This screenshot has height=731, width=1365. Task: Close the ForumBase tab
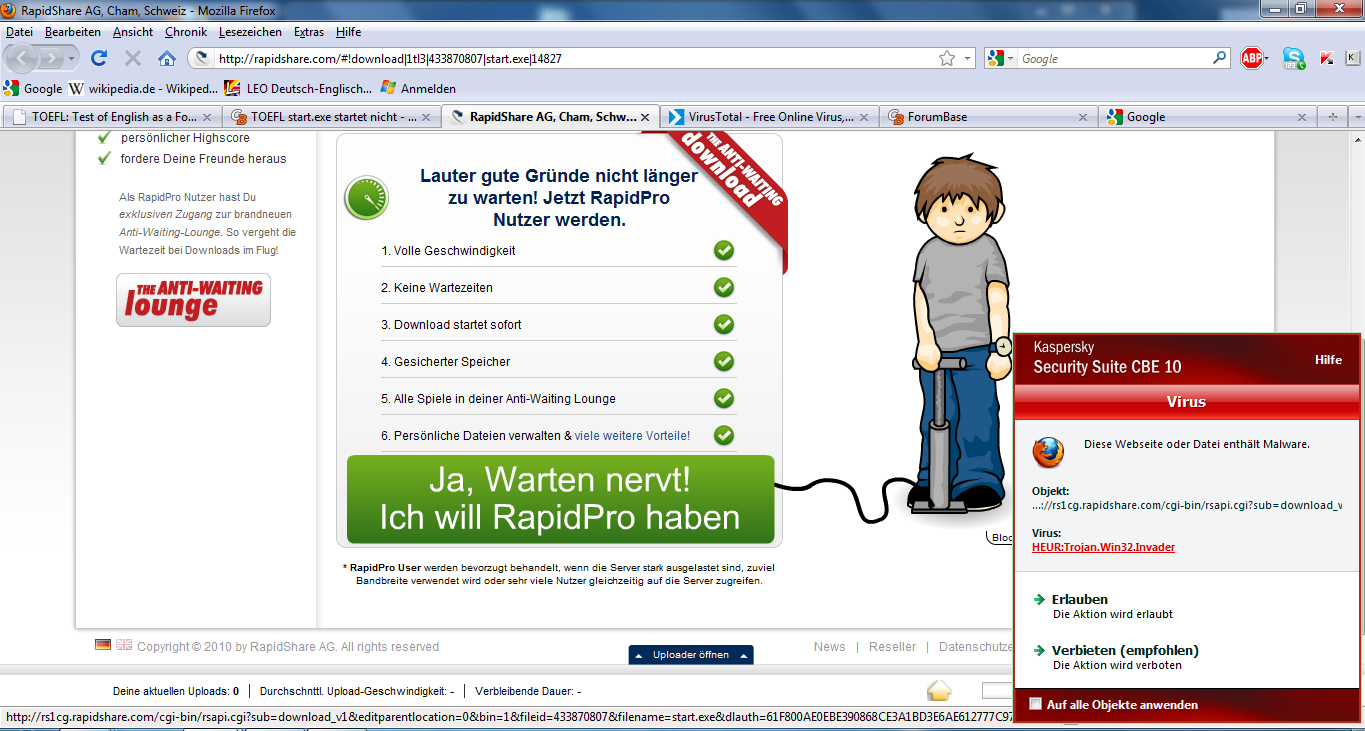click(1083, 117)
